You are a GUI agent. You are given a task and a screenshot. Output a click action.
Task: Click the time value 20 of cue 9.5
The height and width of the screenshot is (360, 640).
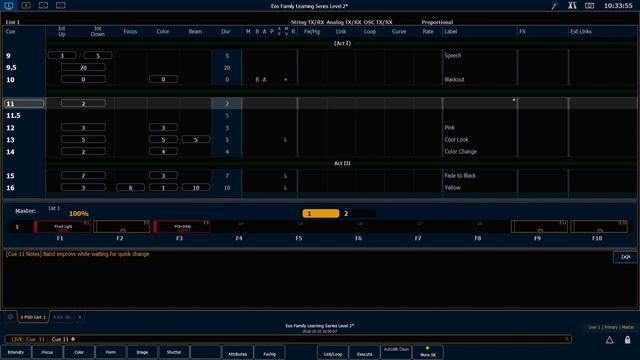[x=83, y=67]
